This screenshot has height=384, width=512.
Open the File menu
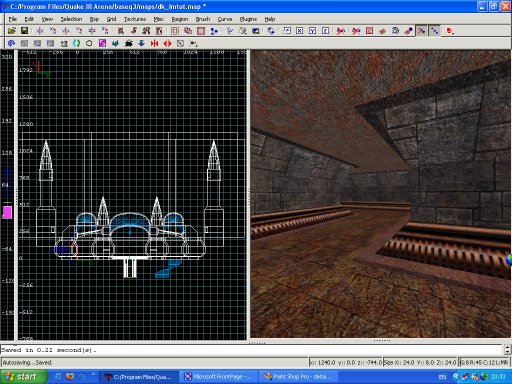pos(13,19)
